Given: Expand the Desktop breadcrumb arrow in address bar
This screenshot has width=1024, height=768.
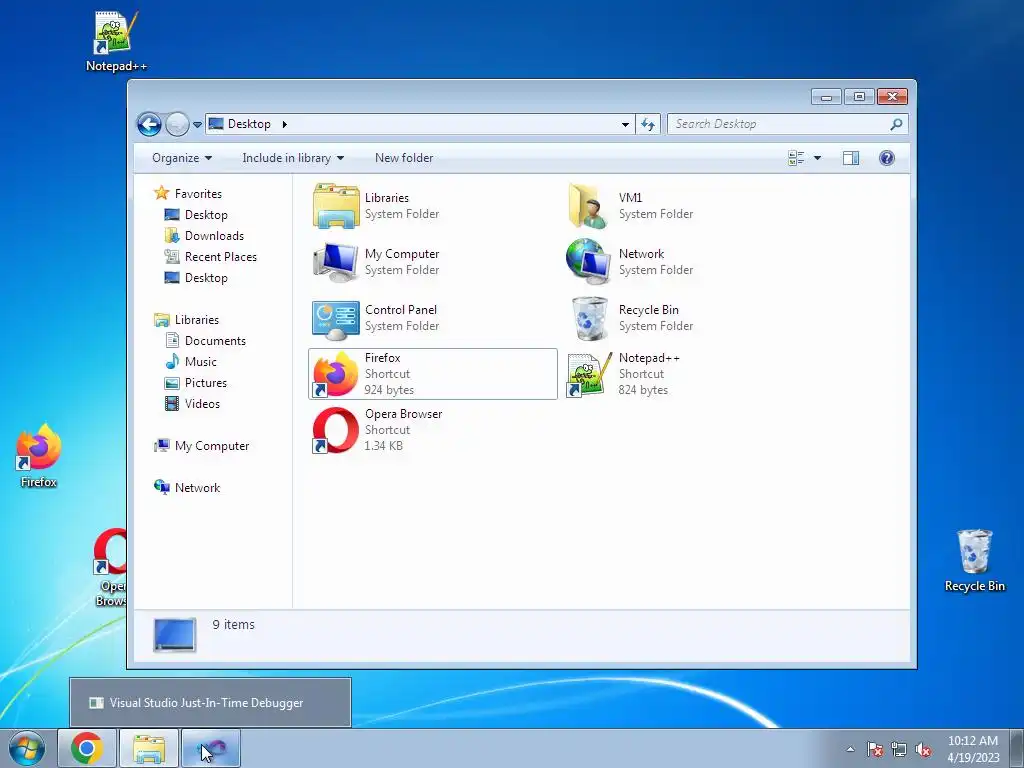Looking at the screenshot, I should (x=285, y=124).
